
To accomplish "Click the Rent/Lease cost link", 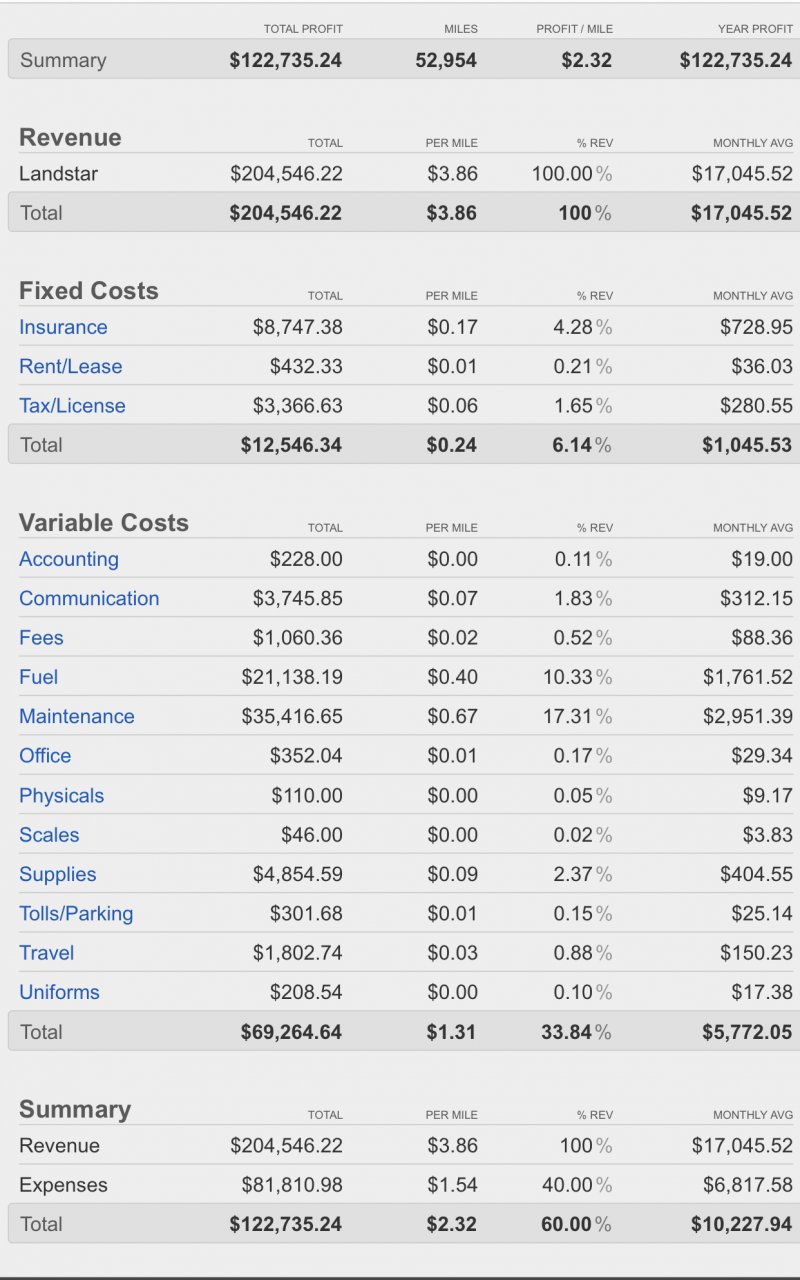I will coord(70,366).
